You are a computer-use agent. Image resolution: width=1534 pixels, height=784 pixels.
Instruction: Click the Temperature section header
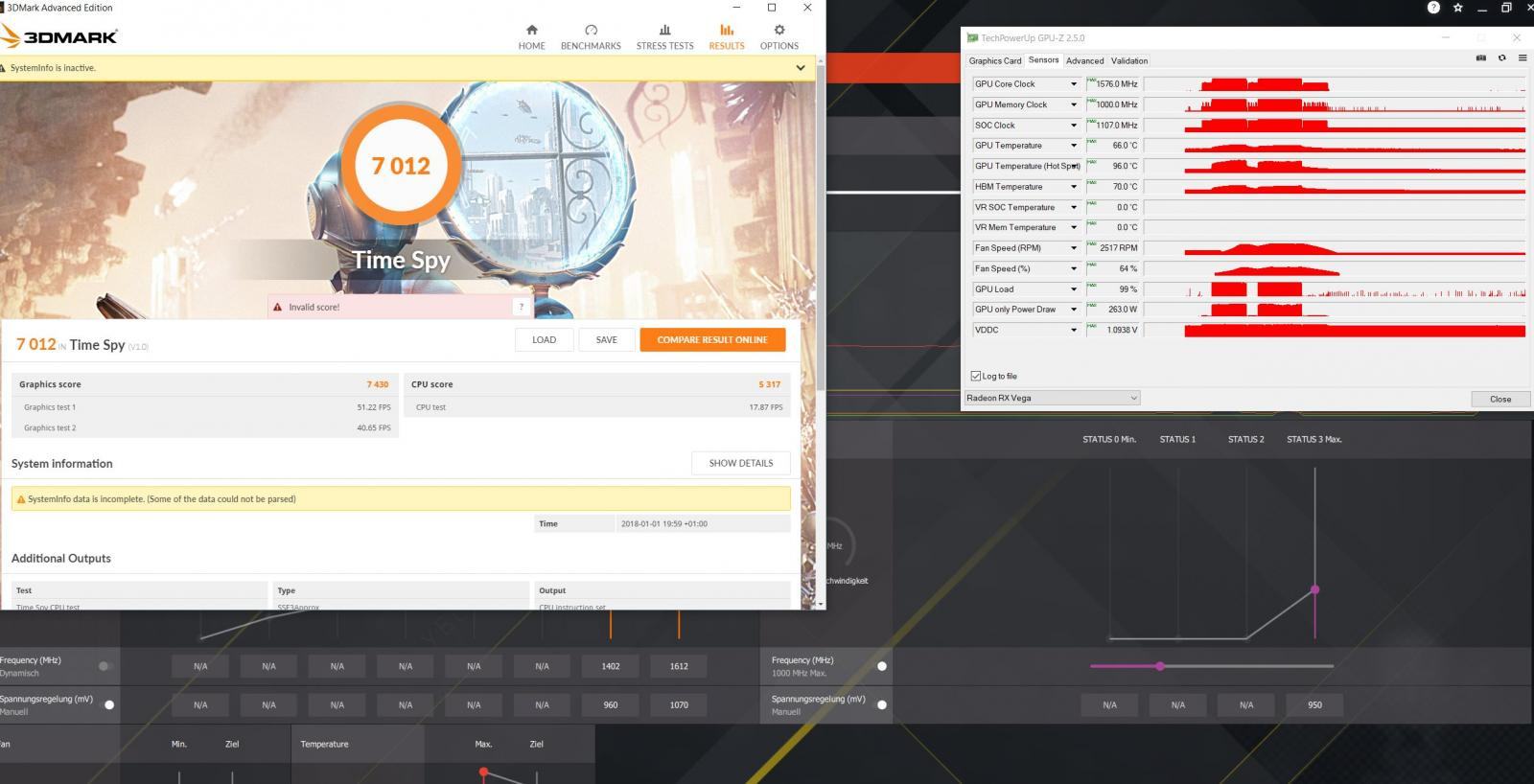[324, 744]
